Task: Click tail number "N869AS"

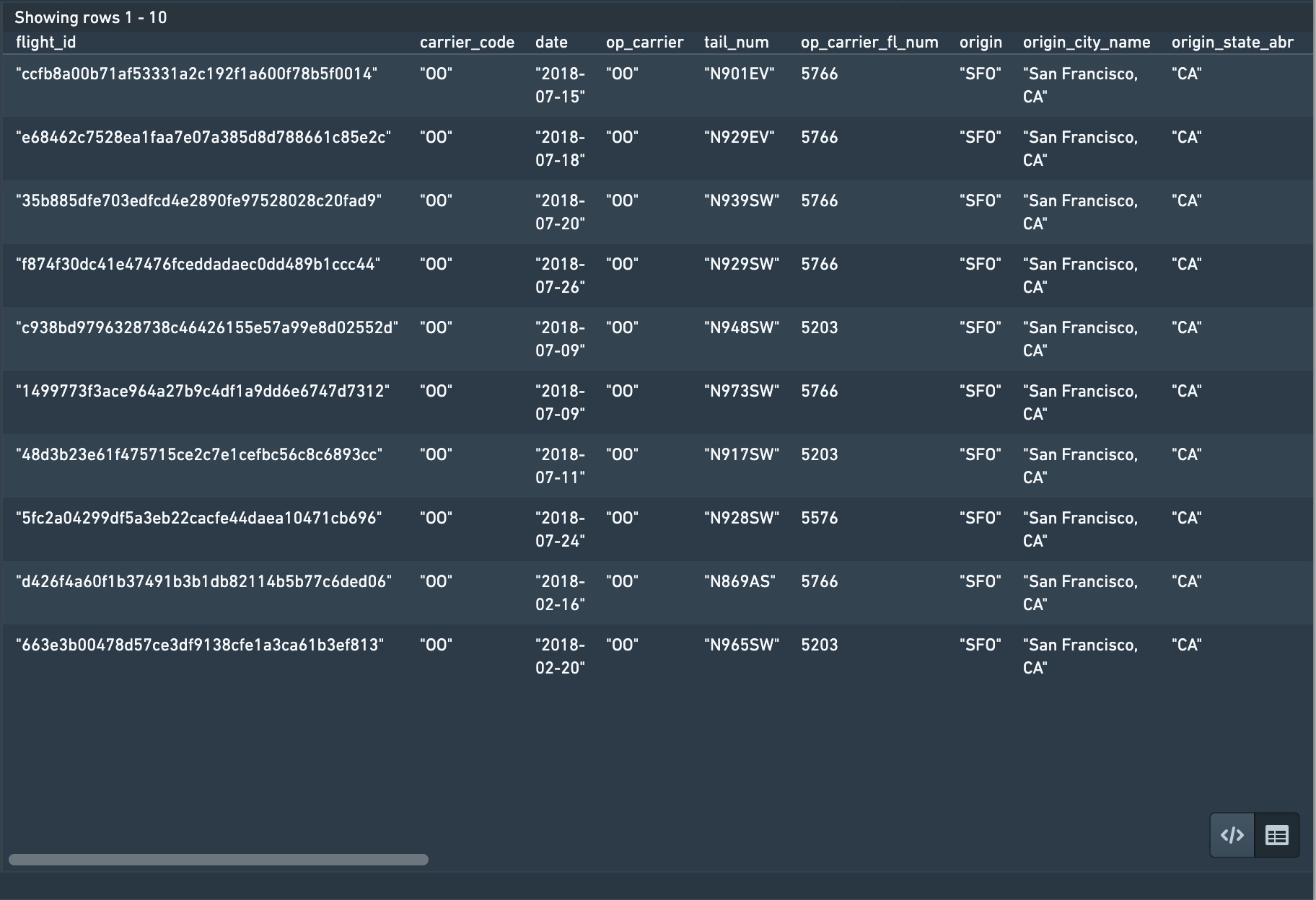Action: click(740, 582)
